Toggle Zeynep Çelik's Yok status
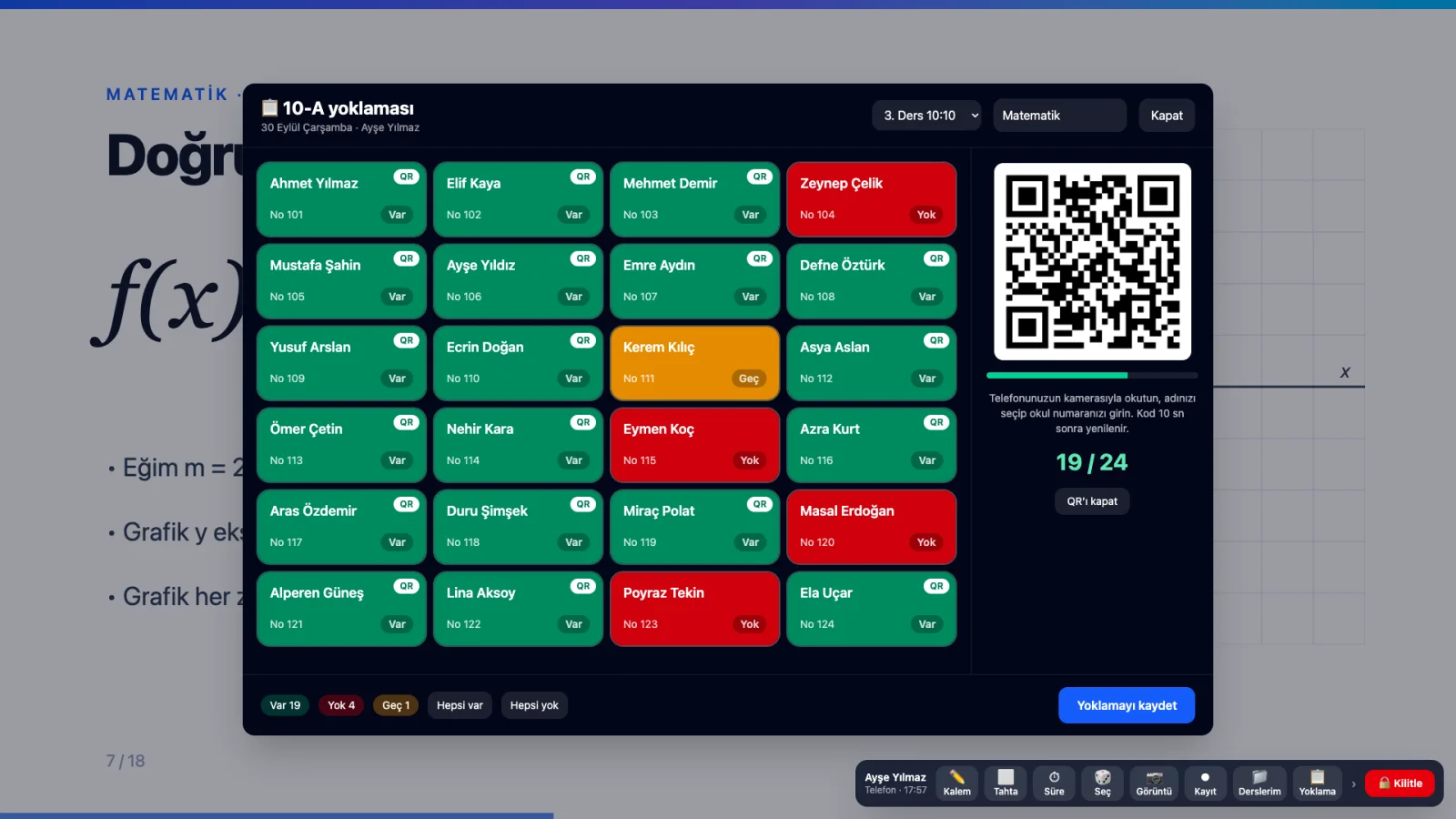This screenshot has height=819, width=1456. (926, 215)
